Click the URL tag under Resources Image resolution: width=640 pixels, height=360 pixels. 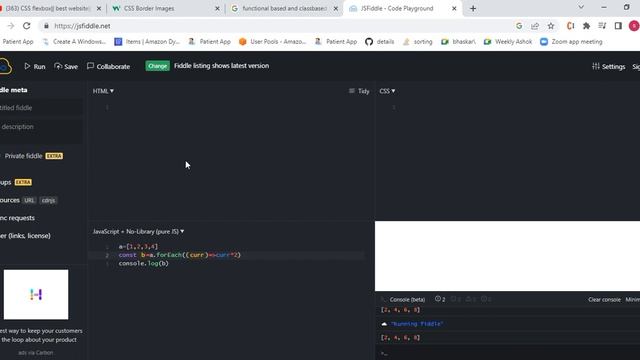(x=29, y=200)
